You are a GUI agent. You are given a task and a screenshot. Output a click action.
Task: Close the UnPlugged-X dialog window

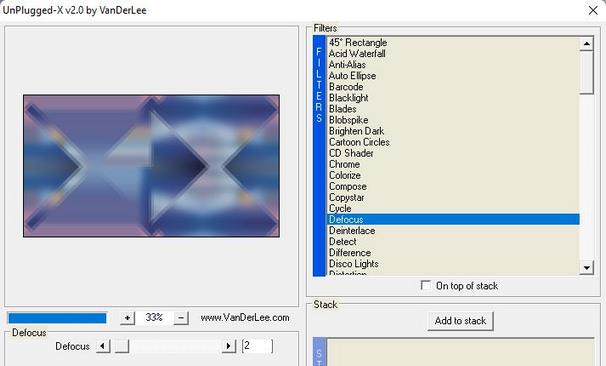click(593, 10)
